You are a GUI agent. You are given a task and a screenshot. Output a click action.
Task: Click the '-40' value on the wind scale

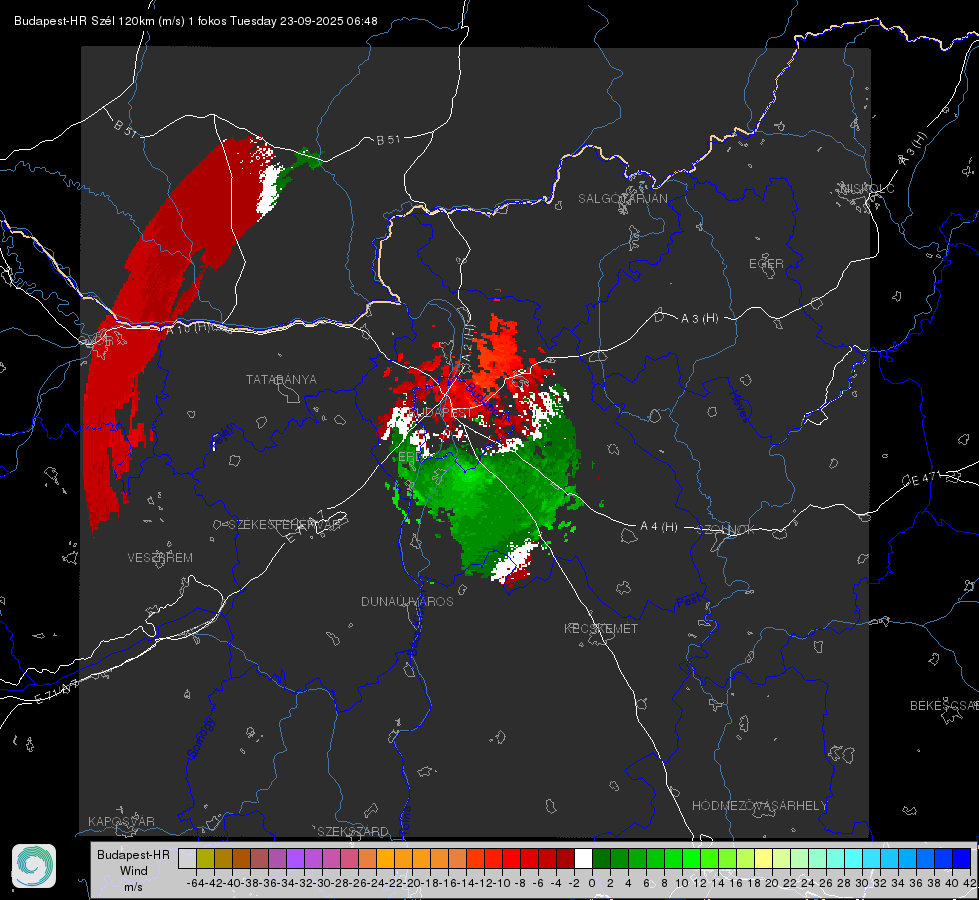coord(232,883)
